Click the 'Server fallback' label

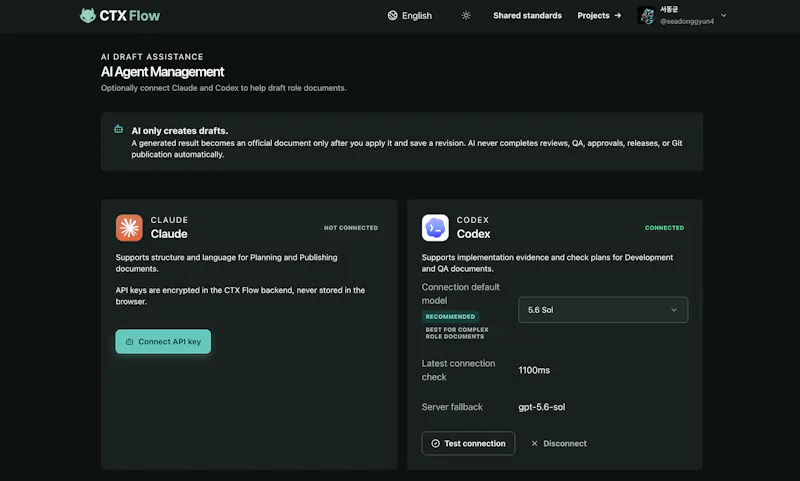tap(452, 407)
